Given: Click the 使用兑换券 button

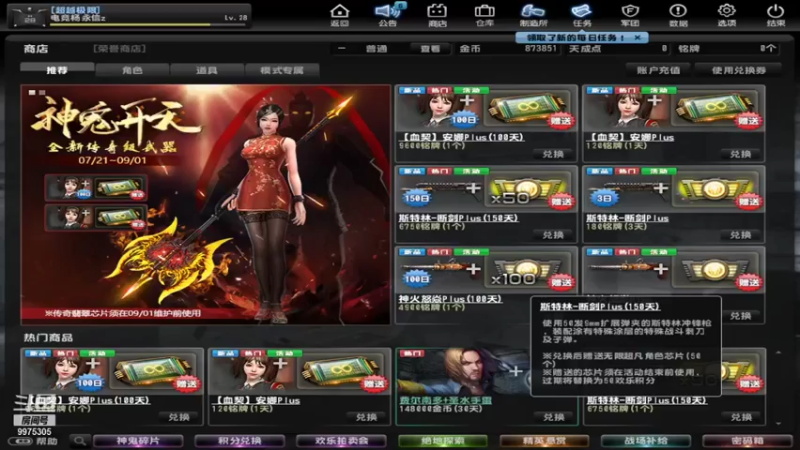Looking at the screenshot, I should (x=738, y=70).
